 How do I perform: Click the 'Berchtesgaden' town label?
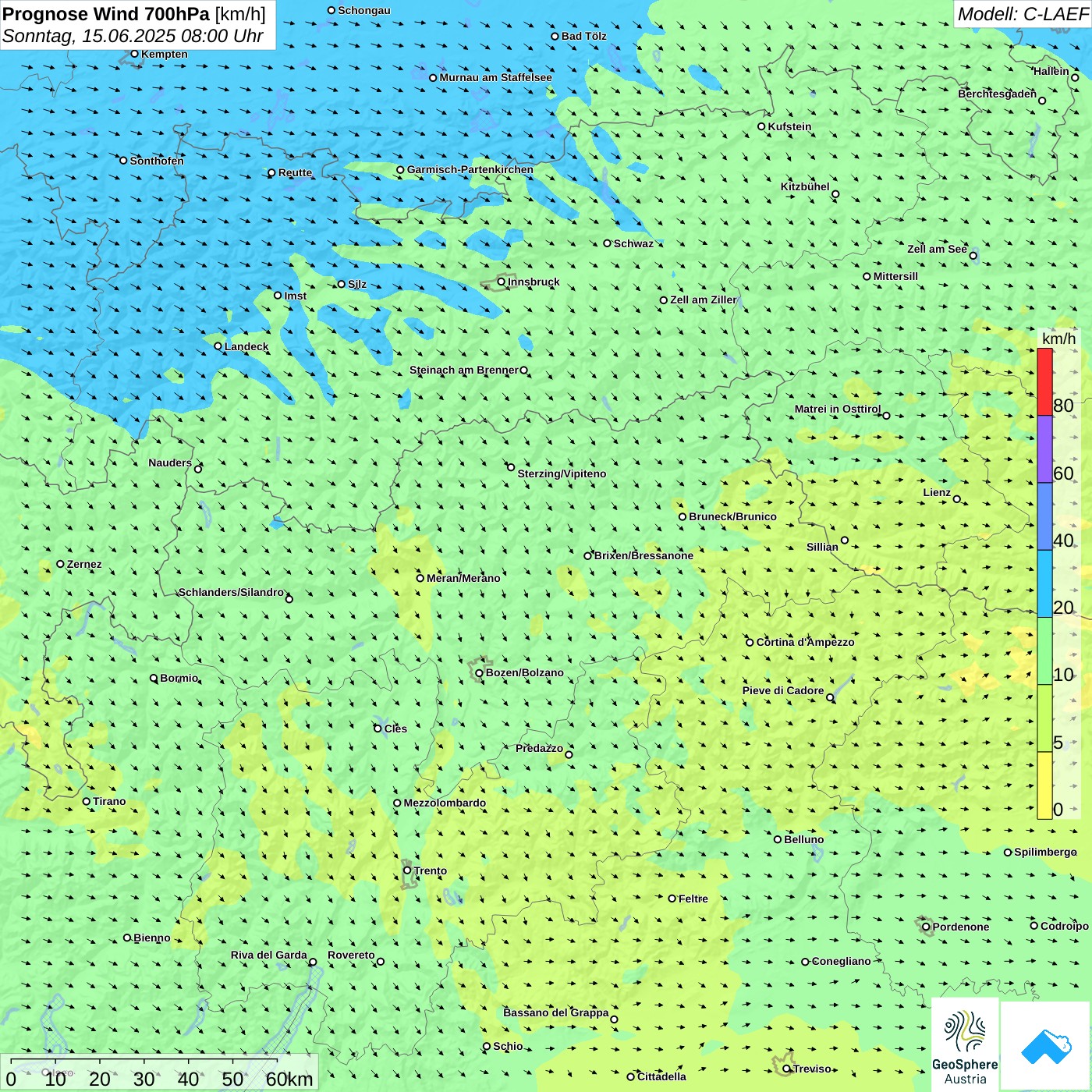[997, 94]
